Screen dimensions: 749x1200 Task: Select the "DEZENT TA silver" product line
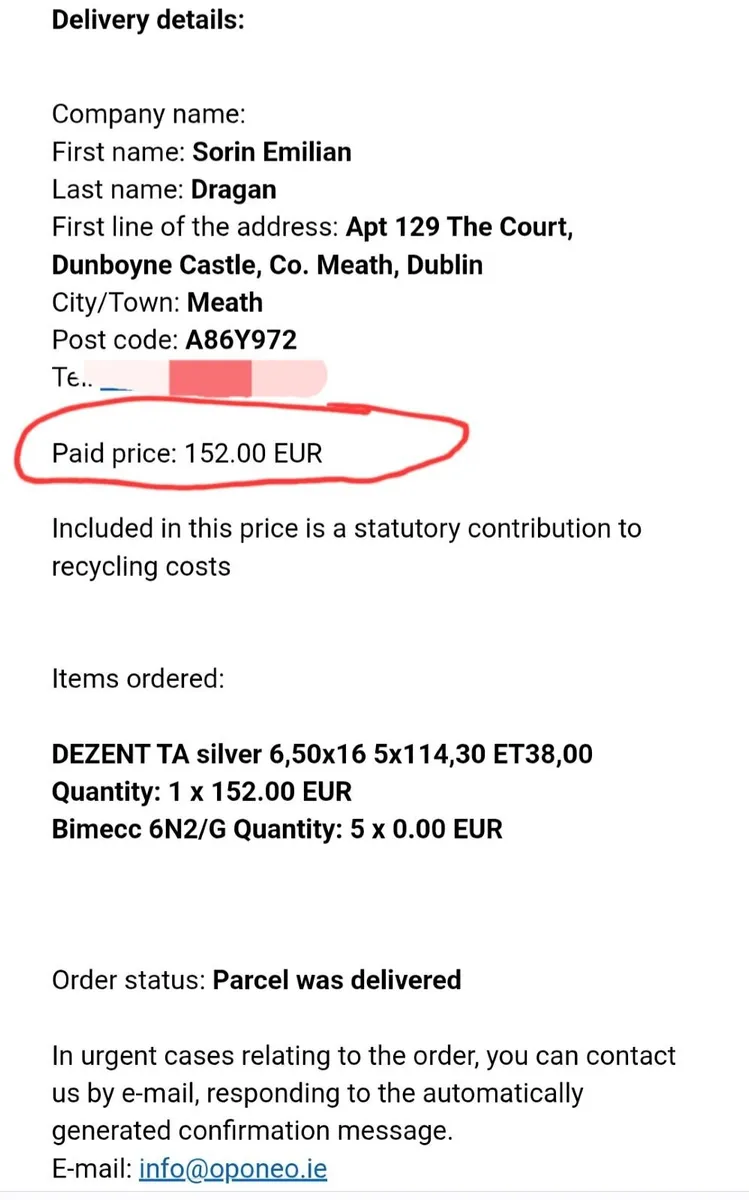click(322, 754)
